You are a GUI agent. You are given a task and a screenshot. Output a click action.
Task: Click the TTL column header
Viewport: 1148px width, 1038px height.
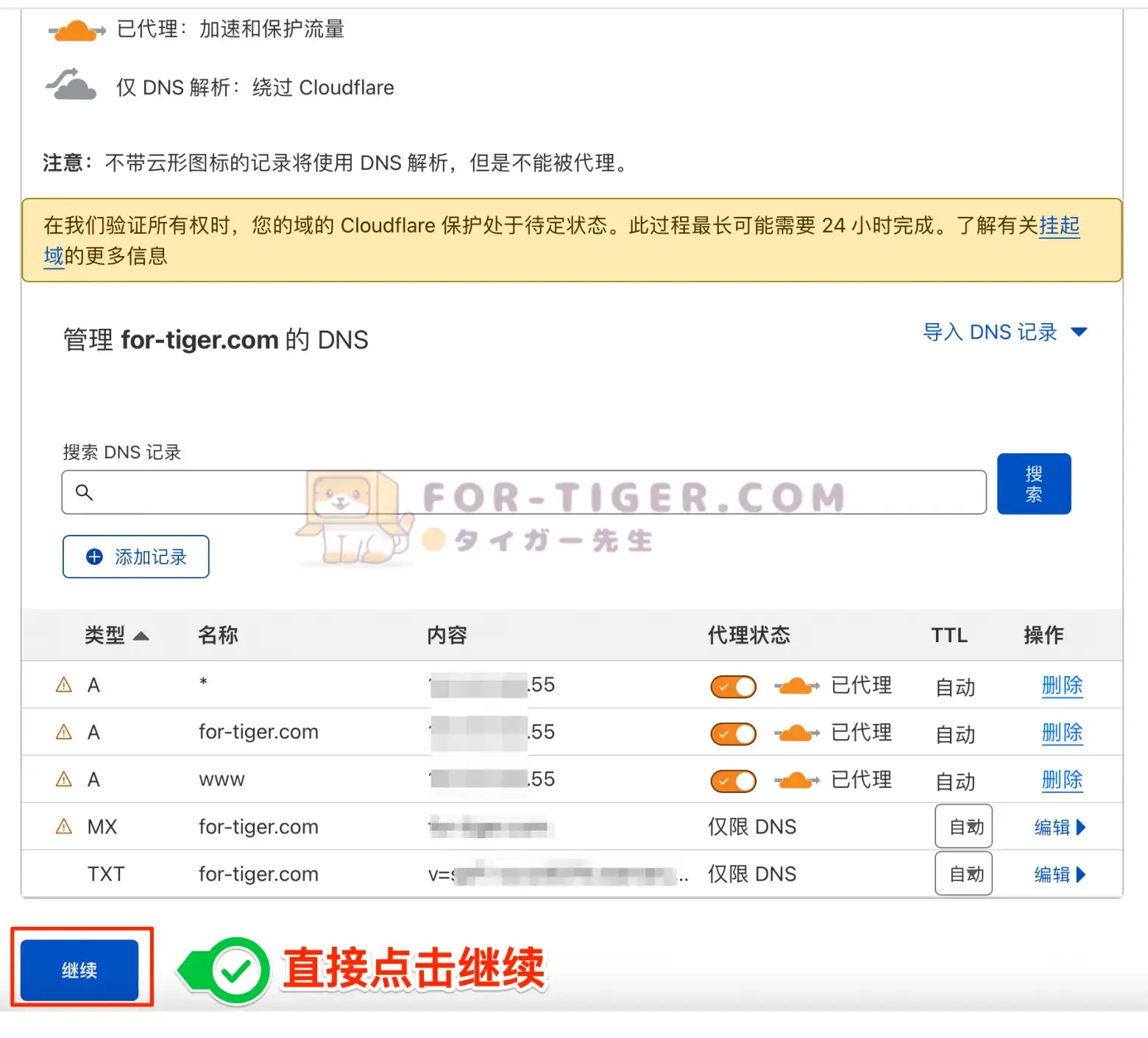click(x=949, y=635)
